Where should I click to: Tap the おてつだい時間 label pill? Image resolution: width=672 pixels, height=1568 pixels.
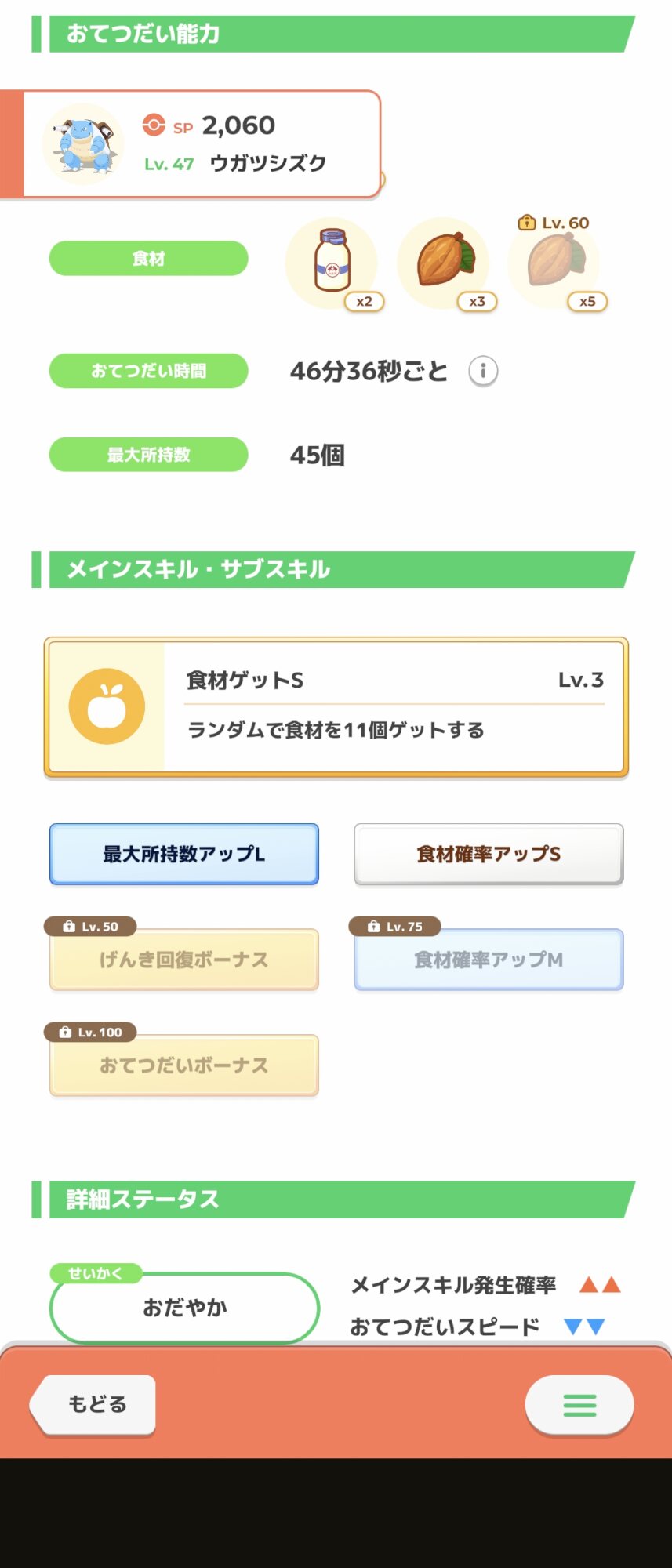(x=149, y=371)
